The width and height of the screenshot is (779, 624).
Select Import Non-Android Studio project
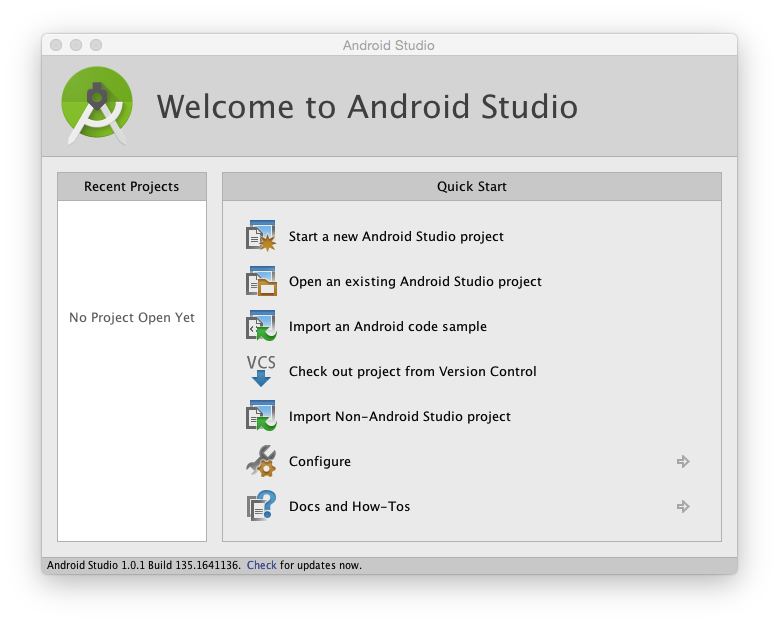[400, 416]
